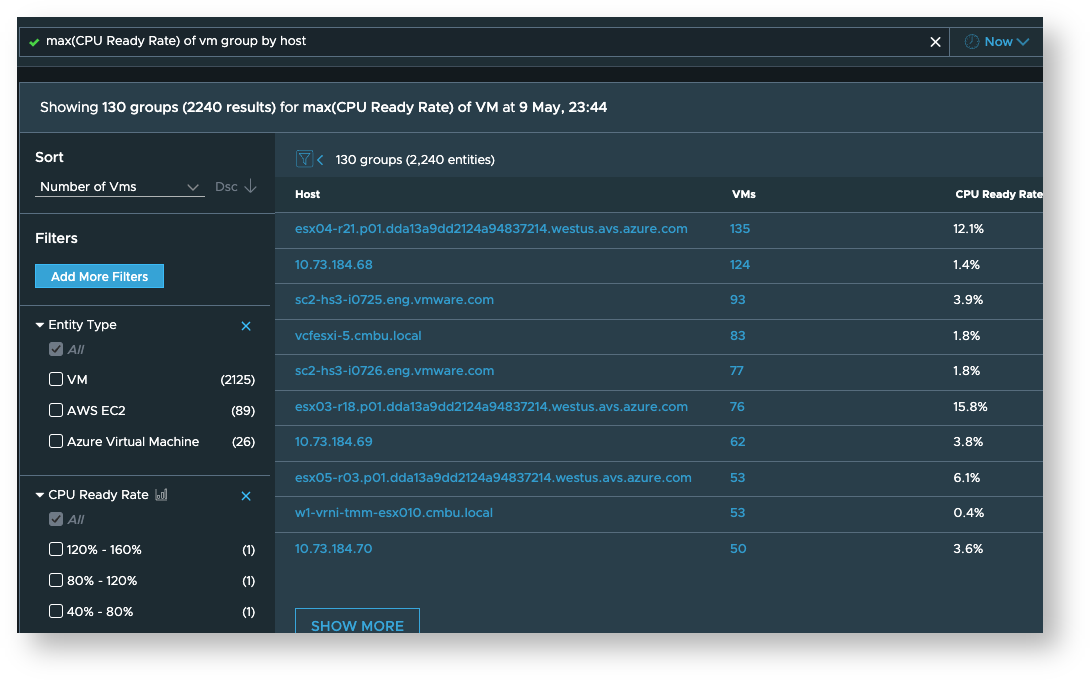Screen dimensions: 1091x681
Task: Remove Entity Type filter with X
Action: tap(246, 326)
